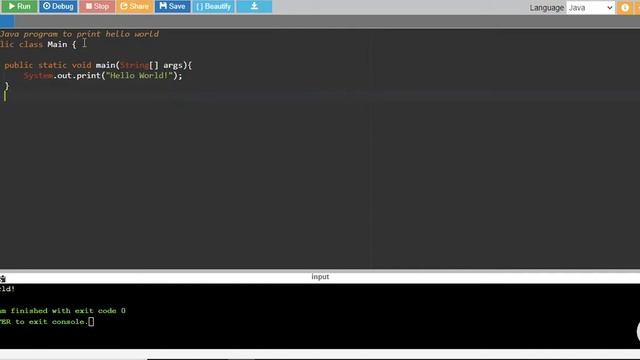Click the Hello World comment line
This screenshot has width=640, height=360.
coord(80,34)
